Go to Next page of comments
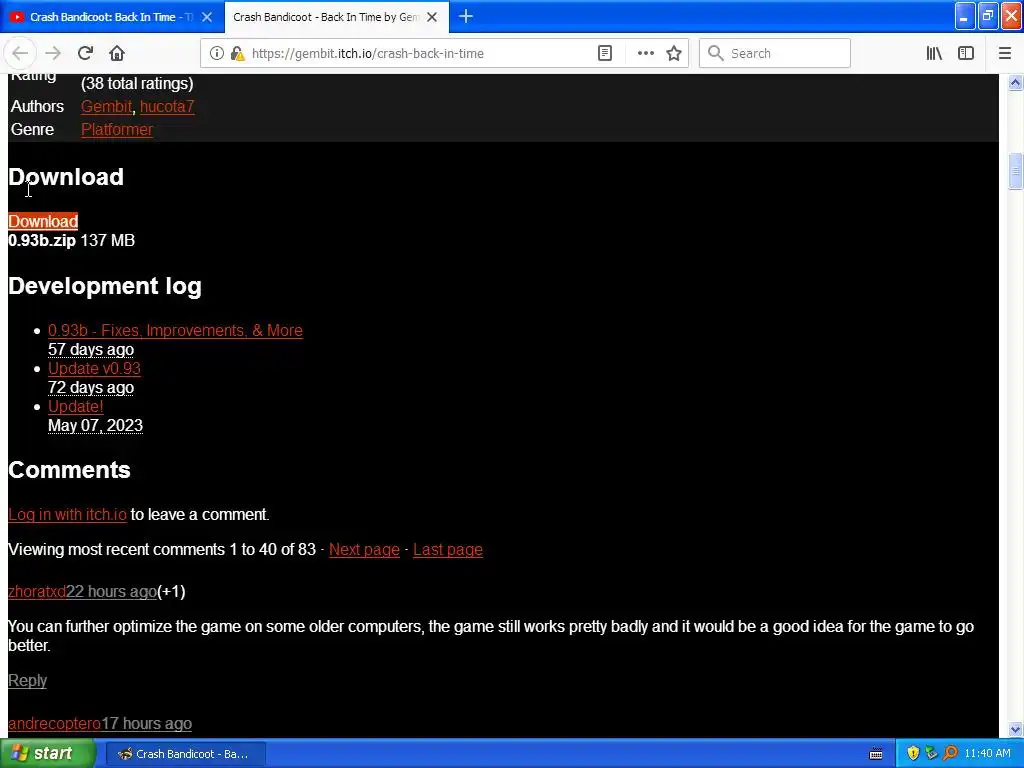 pos(364,550)
